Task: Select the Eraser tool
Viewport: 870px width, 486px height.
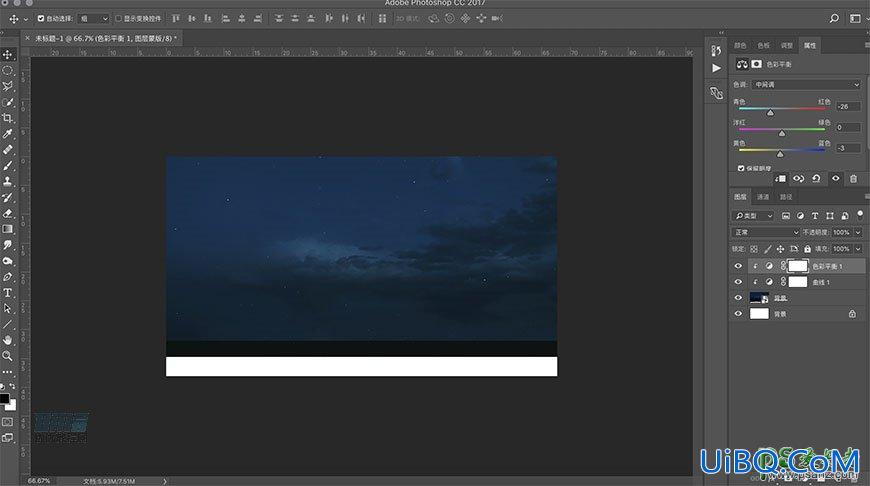Action: [8, 213]
